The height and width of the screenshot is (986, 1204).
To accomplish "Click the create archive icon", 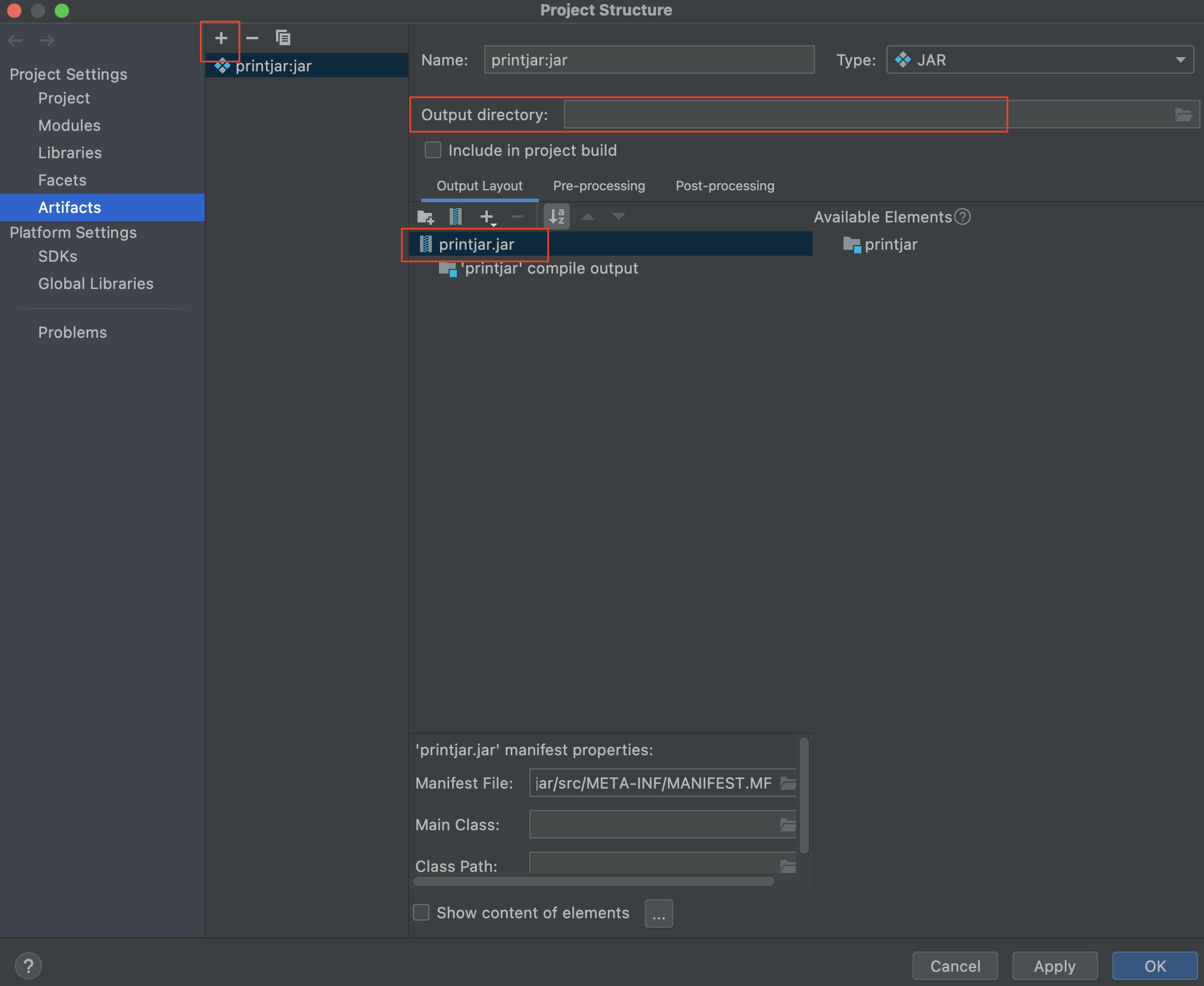I will point(456,217).
